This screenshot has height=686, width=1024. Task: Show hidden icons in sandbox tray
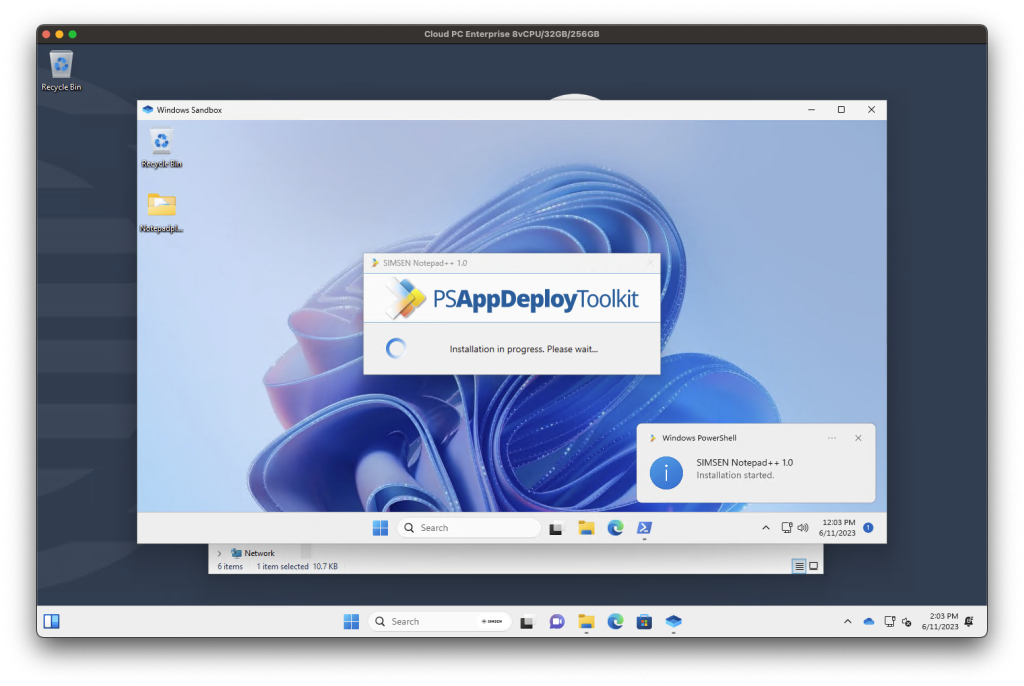(766, 528)
